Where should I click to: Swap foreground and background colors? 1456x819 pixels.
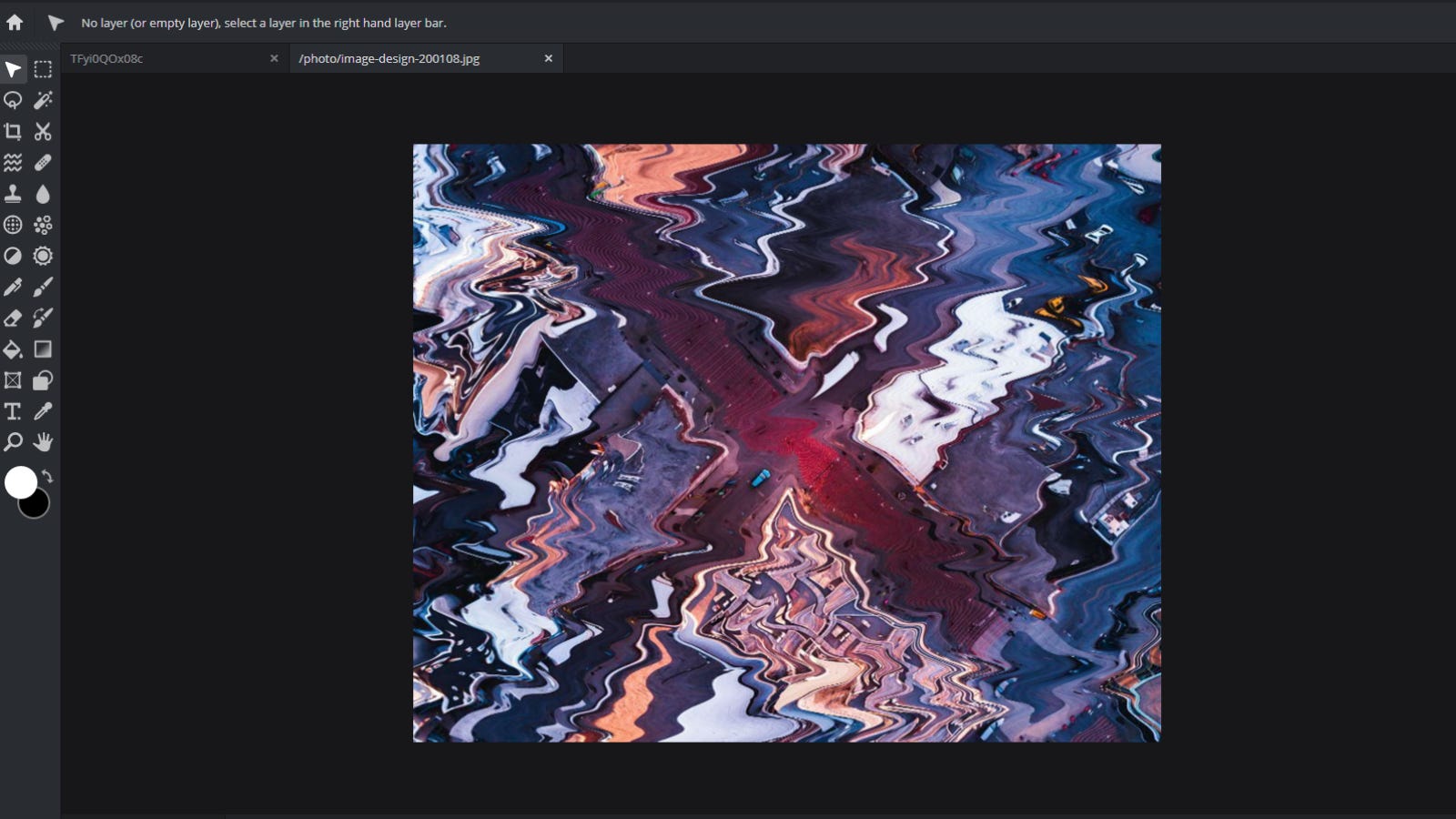click(x=47, y=476)
